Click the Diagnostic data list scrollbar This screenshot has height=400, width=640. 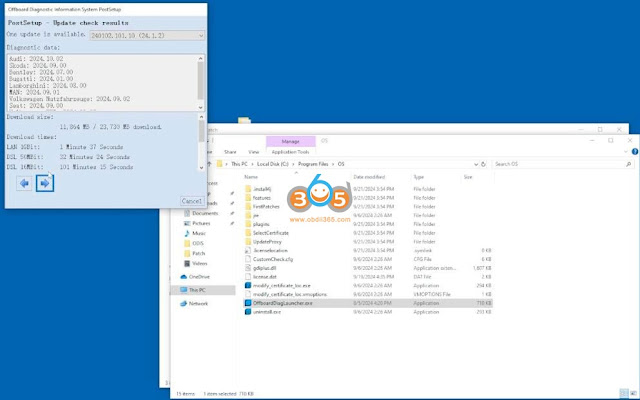pyautogui.click(x=200, y=81)
